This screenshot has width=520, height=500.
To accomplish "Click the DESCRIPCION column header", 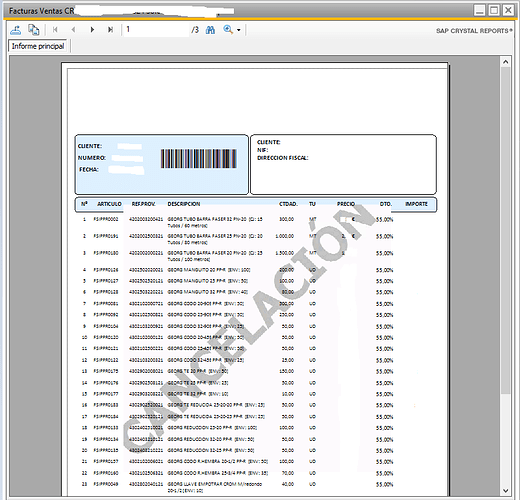I will click(184, 204).
